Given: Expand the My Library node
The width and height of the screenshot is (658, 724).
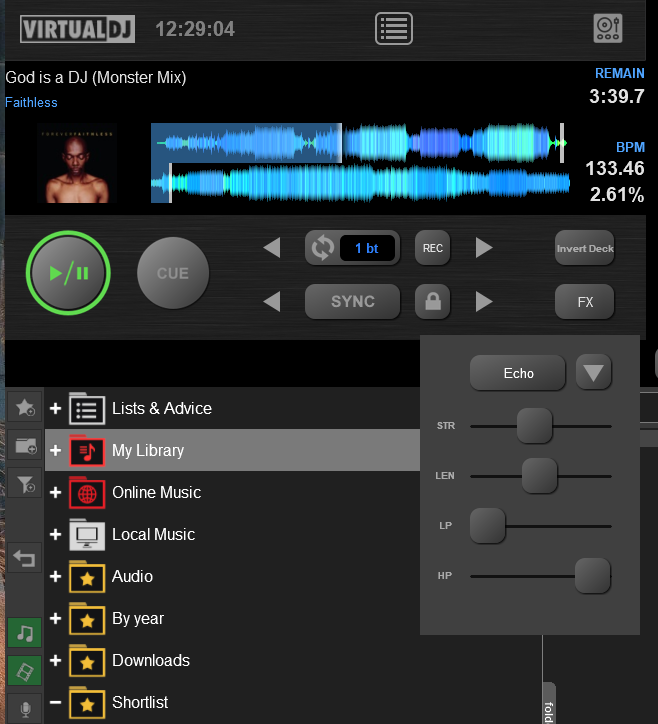Looking at the screenshot, I should [55, 450].
